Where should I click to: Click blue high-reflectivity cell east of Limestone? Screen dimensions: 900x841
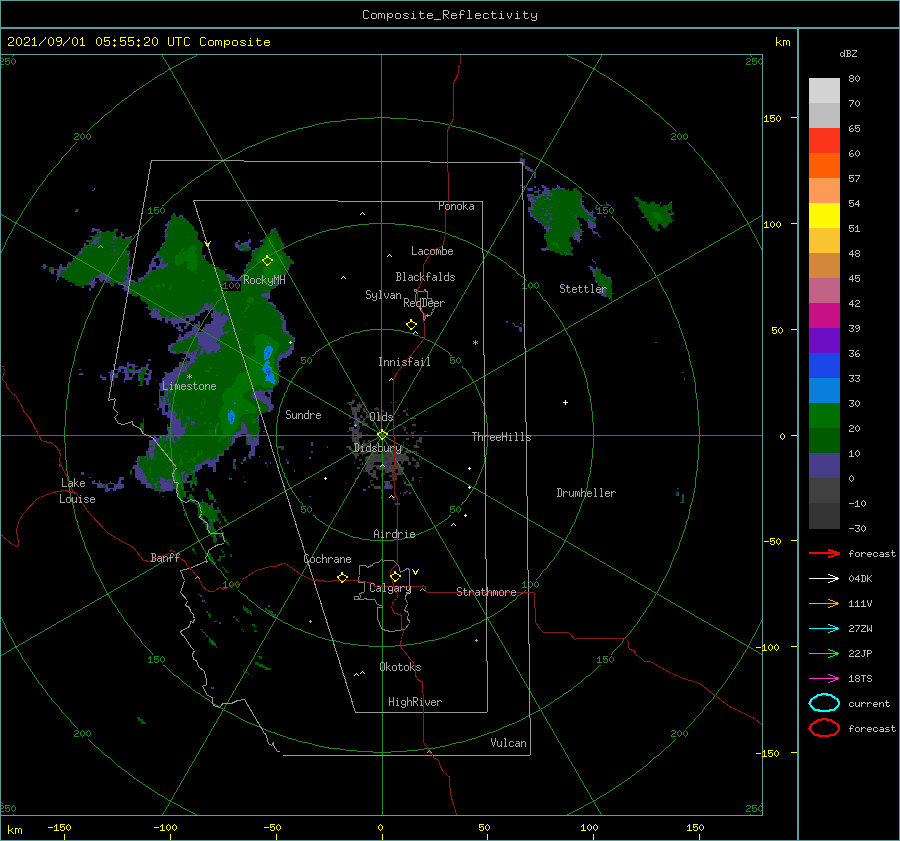click(x=268, y=364)
